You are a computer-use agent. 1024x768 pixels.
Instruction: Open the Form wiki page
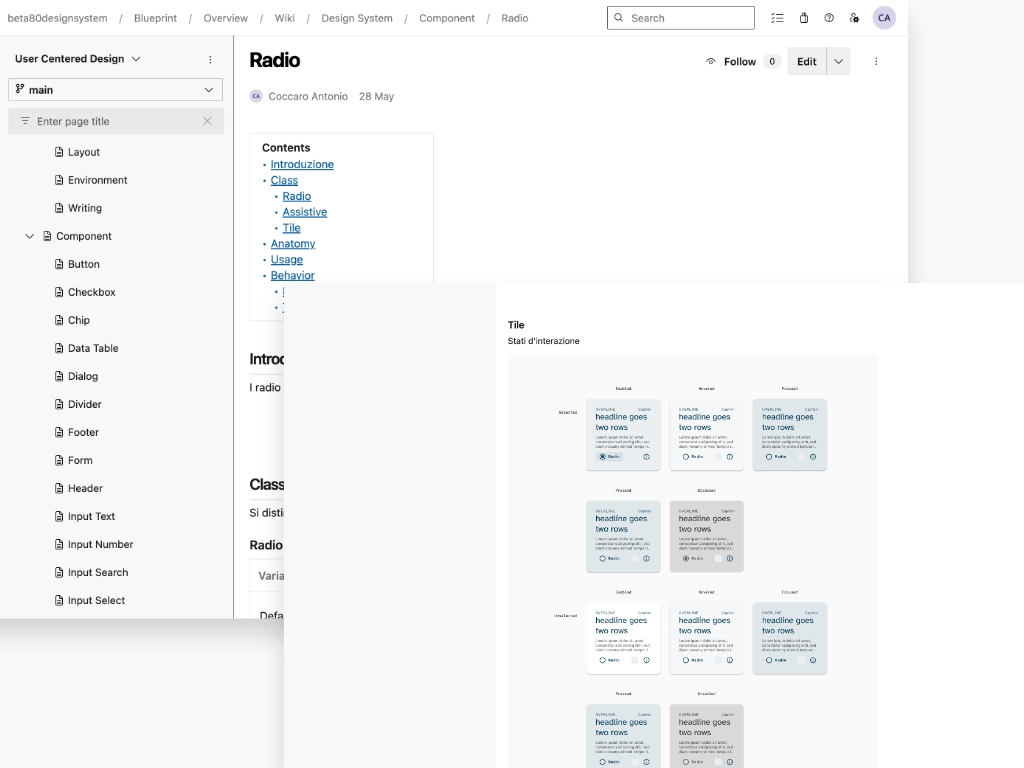pos(80,460)
